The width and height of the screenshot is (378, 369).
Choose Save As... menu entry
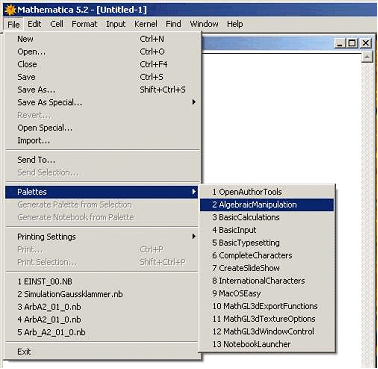pos(103,90)
